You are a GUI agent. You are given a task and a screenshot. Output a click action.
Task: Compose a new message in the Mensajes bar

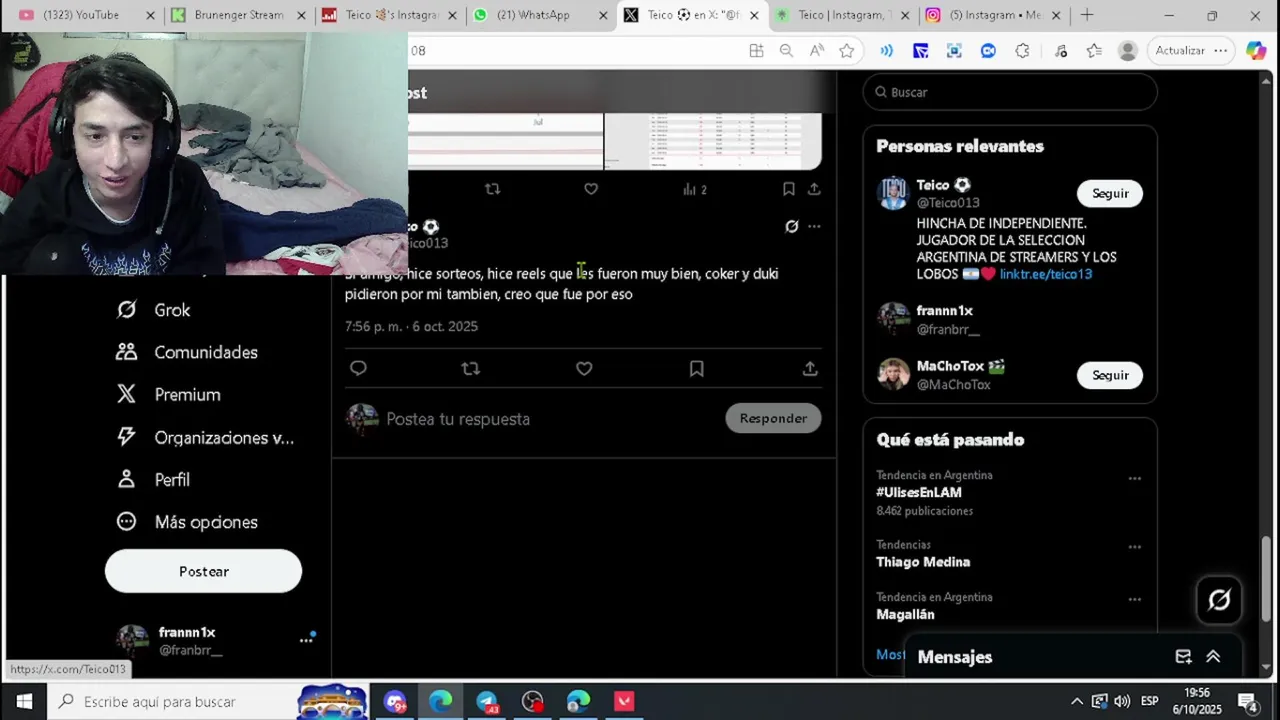(1183, 657)
